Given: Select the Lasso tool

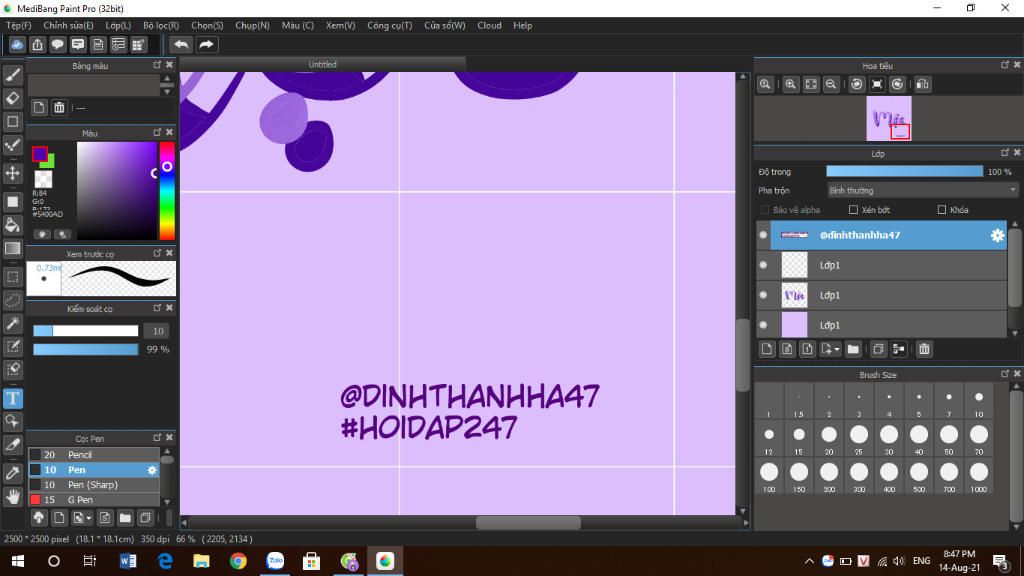Looking at the screenshot, I should click(12, 300).
